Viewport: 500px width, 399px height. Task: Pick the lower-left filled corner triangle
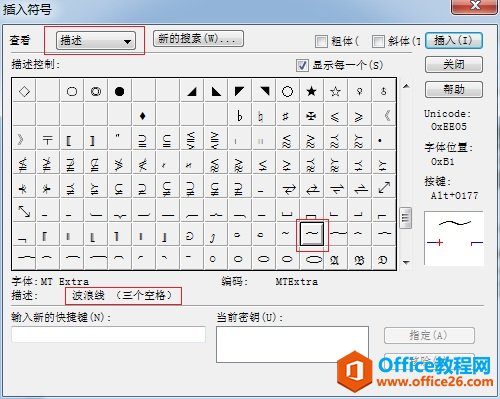(216, 91)
